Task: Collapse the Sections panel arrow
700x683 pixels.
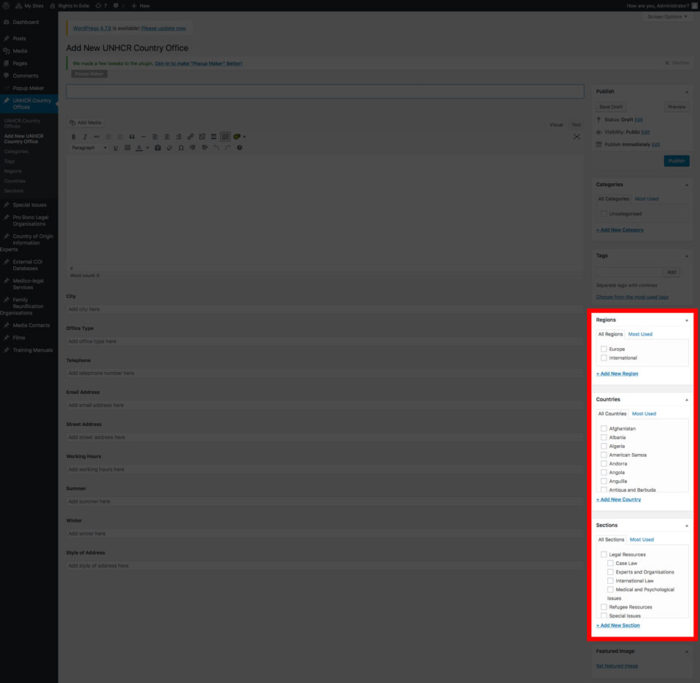Action: pos(687,526)
